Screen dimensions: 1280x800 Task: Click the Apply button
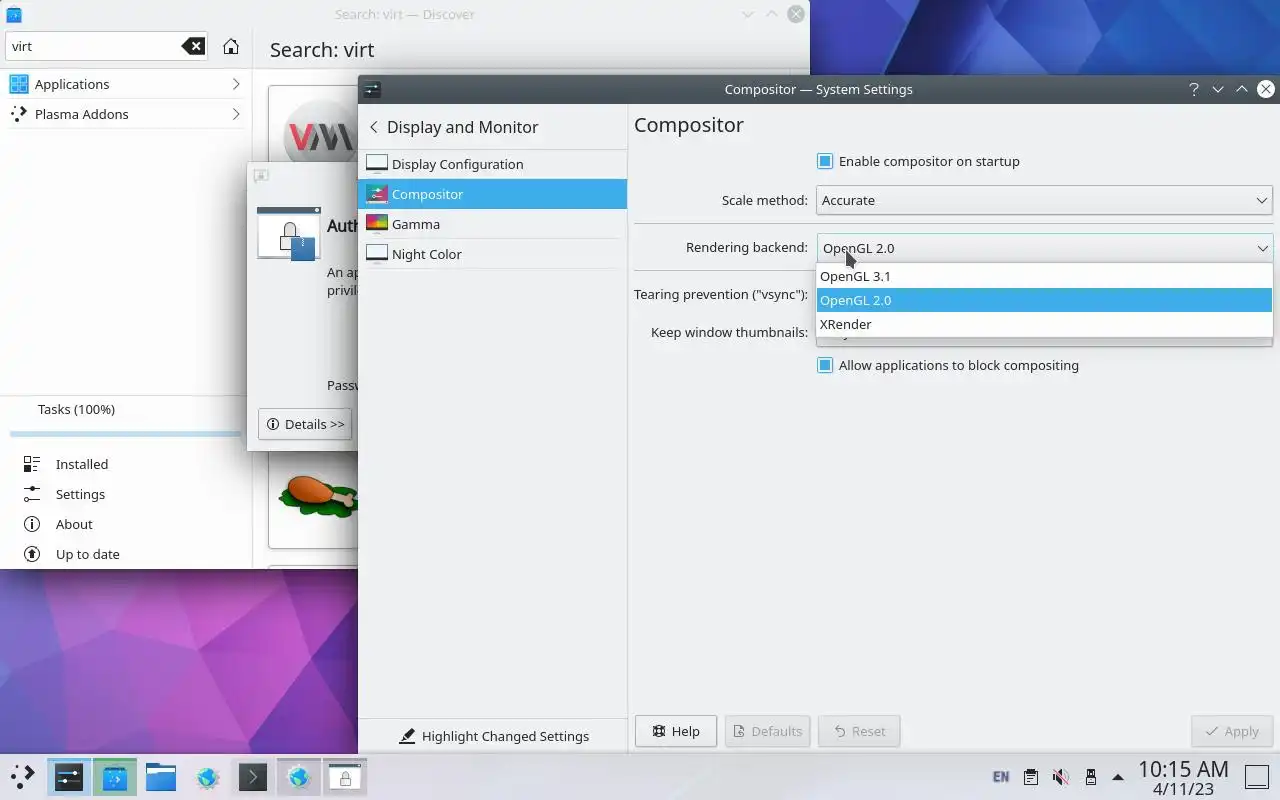1232,731
